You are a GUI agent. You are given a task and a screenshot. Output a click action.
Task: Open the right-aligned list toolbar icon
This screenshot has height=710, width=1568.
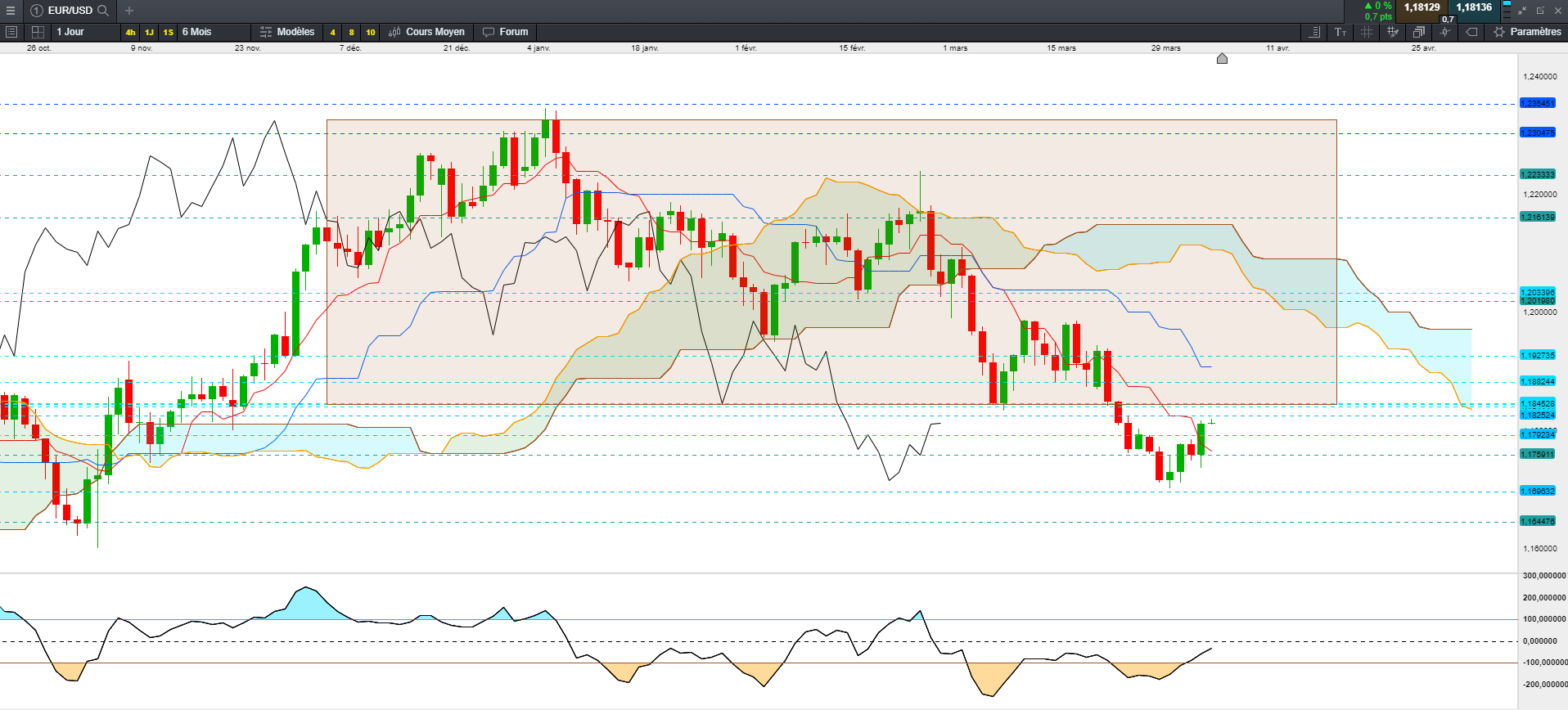click(x=1314, y=32)
